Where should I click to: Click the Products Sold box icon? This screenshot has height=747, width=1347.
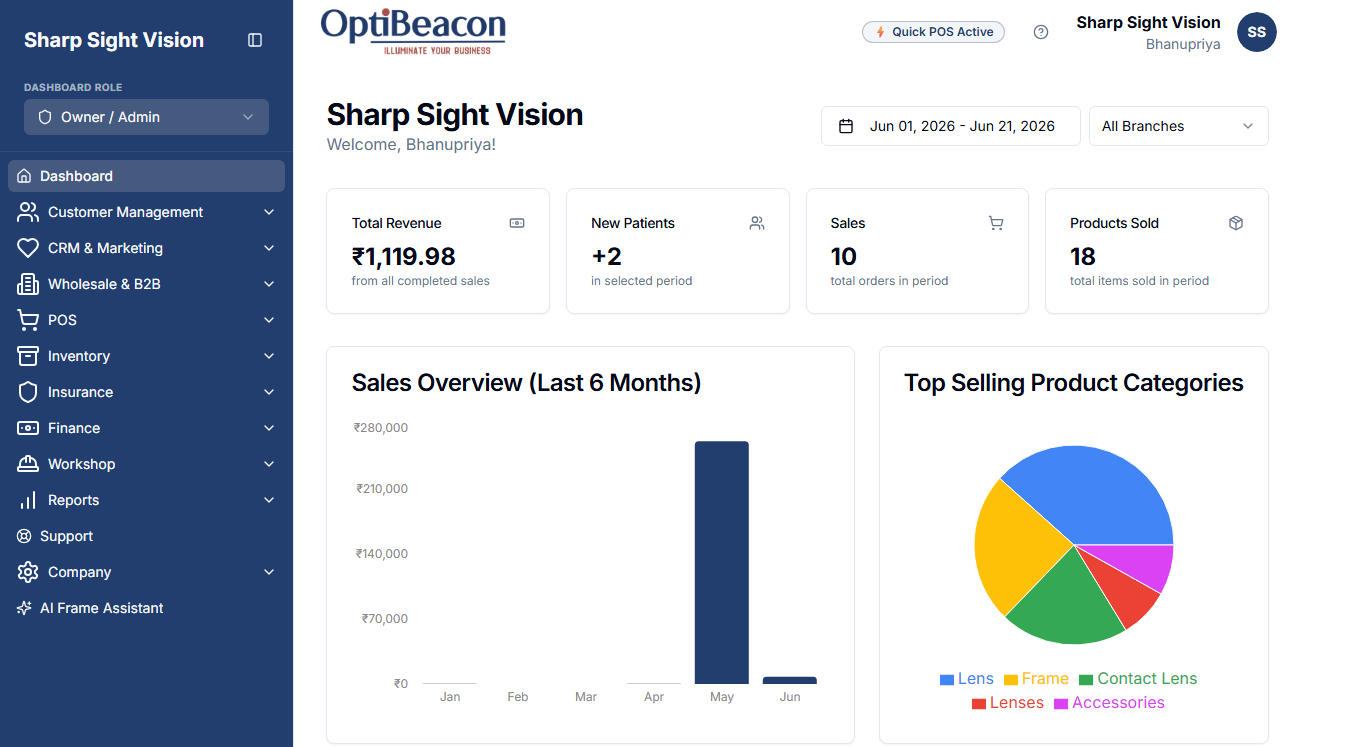(x=1236, y=223)
